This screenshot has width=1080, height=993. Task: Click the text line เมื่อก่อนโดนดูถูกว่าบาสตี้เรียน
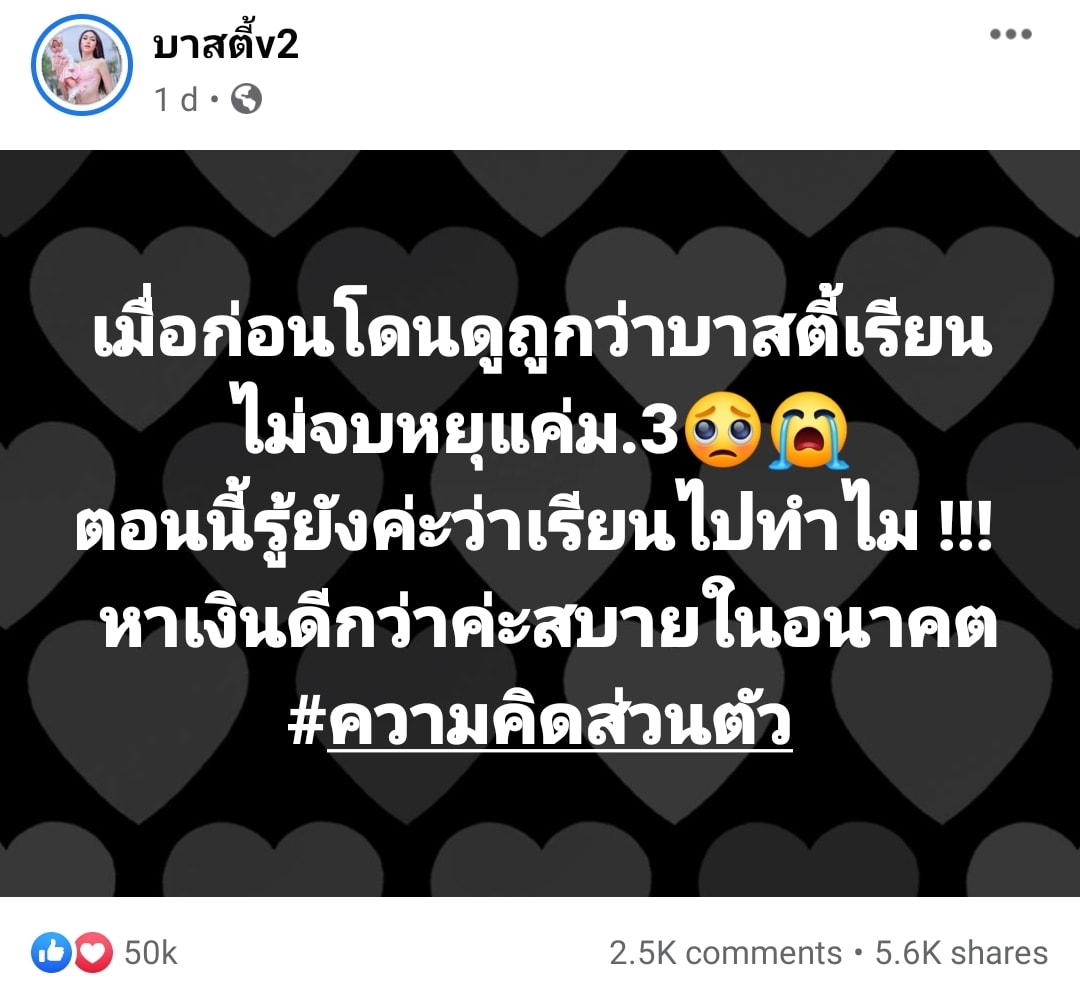click(x=542, y=333)
